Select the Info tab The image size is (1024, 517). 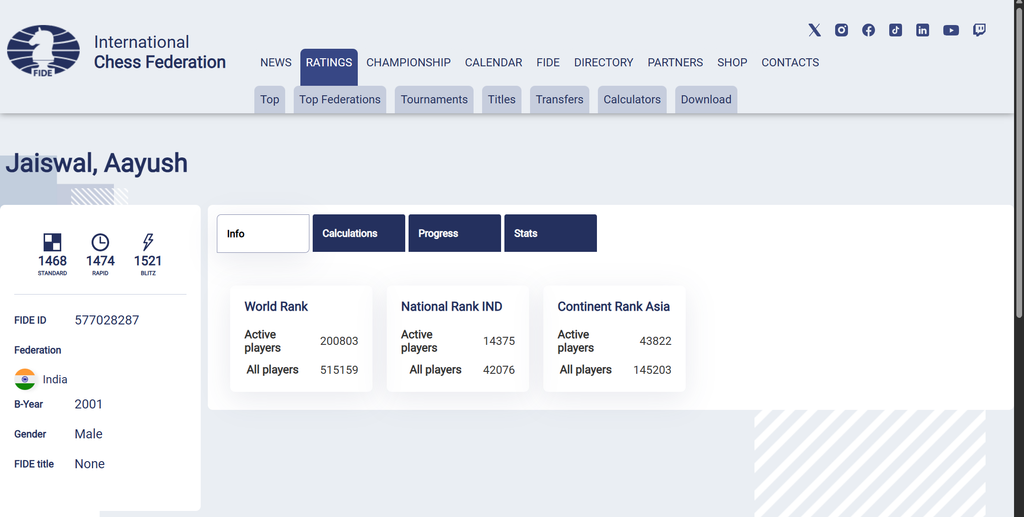tap(263, 233)
